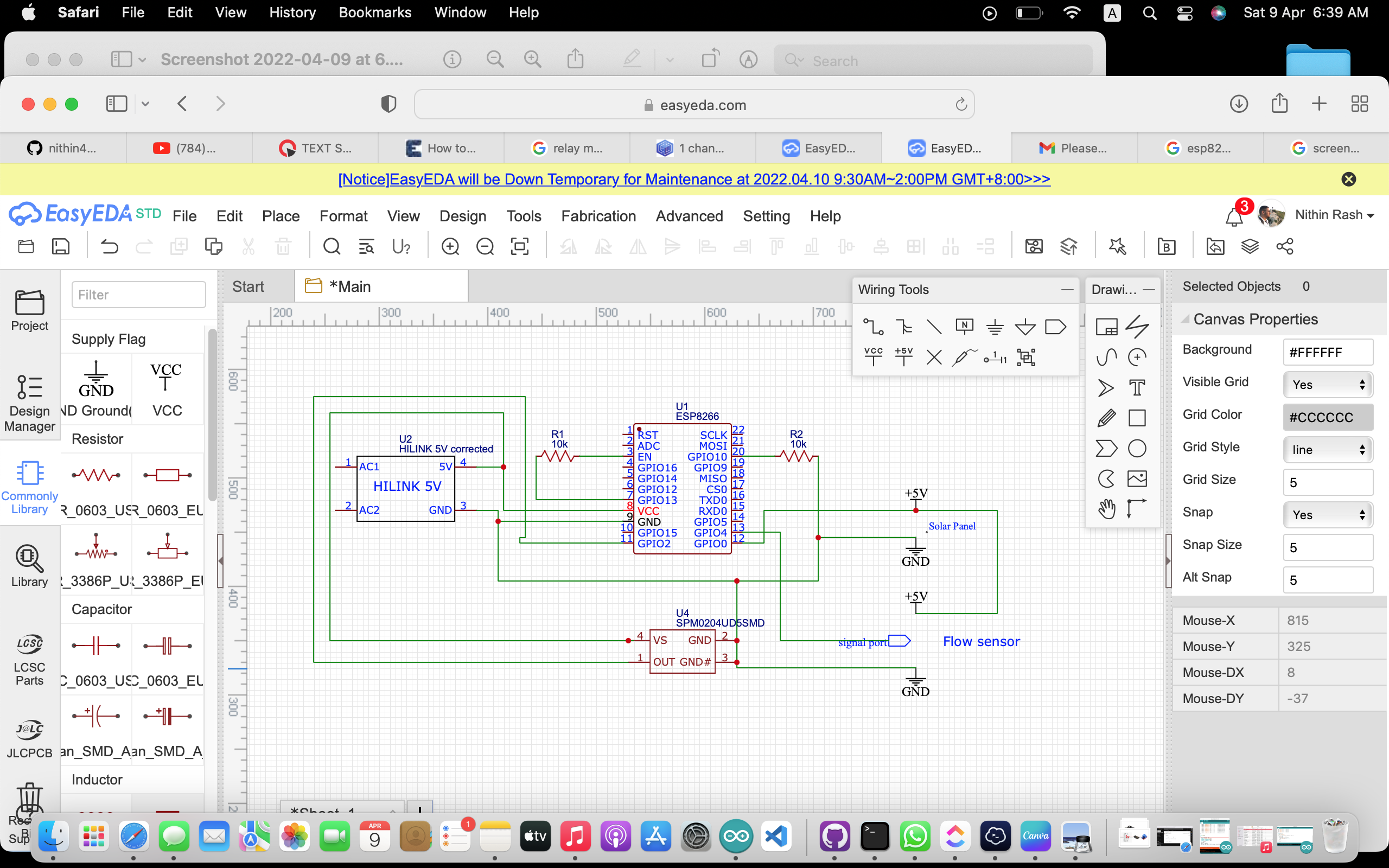Screen dimensions: 1389x868
Task: Open WhatsApp from the Dock
Action: (915, 836)
